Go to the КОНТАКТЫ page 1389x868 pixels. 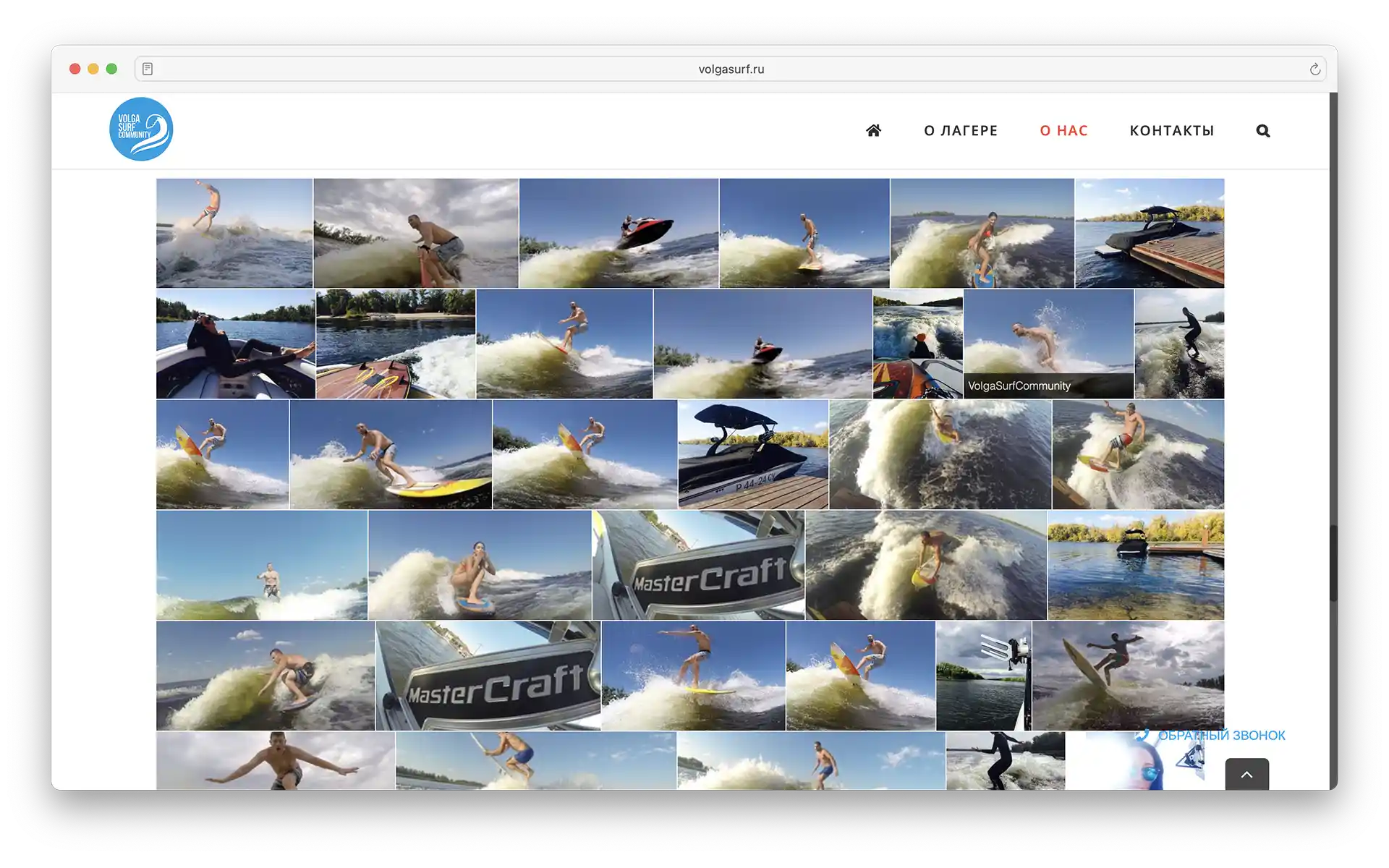[x=1172, y=130]
